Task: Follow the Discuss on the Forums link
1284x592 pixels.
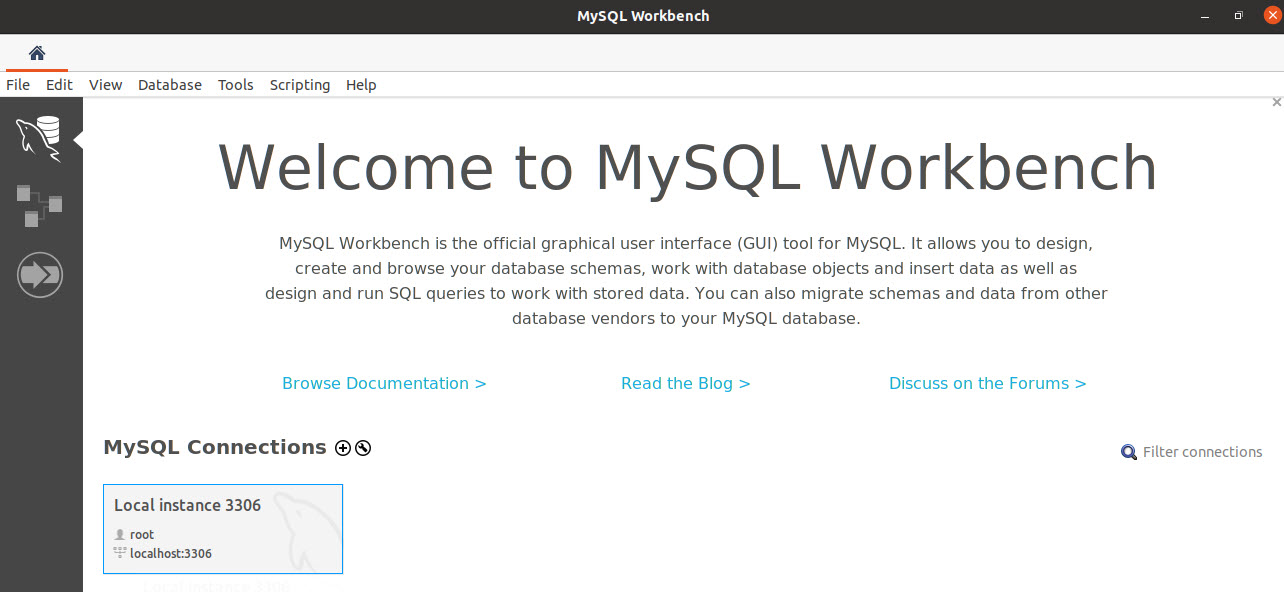Action: point(987,383)
